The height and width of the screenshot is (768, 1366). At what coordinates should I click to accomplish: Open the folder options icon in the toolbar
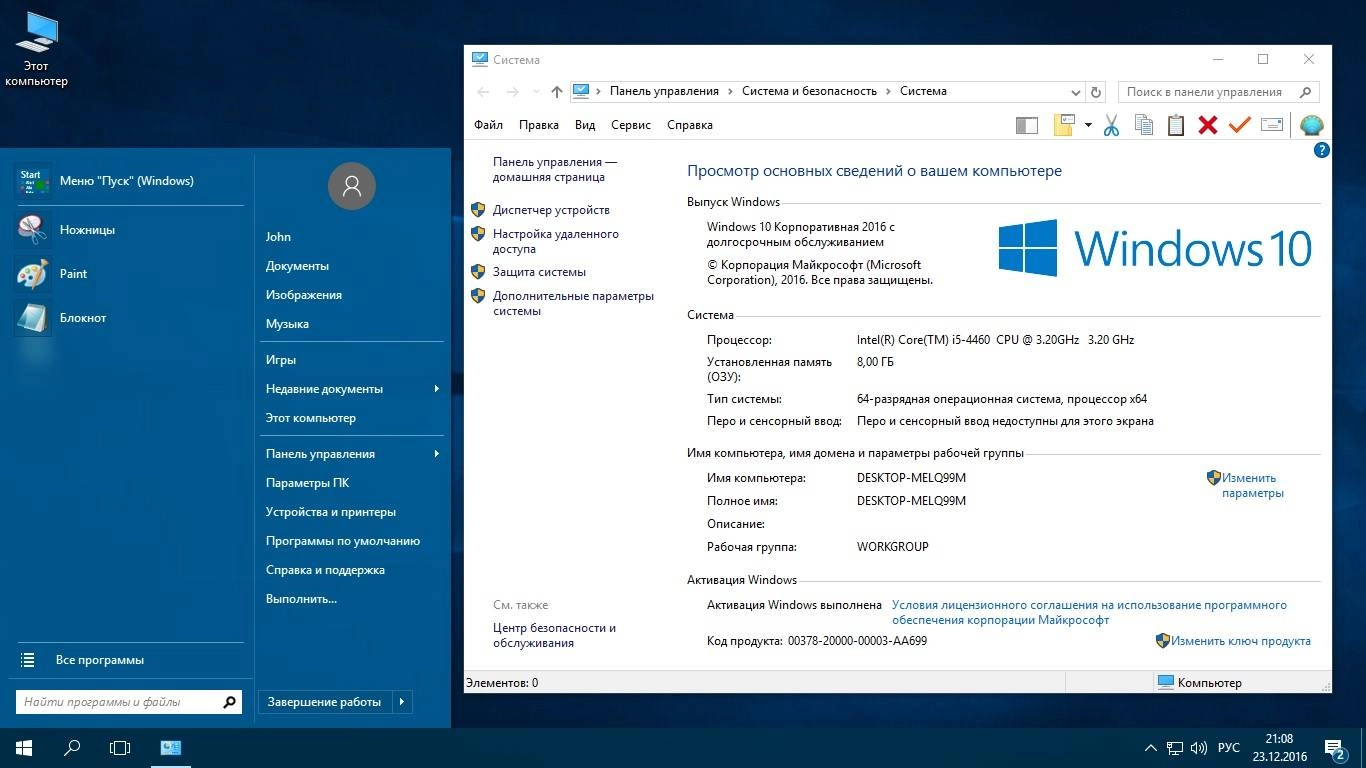[x=1064, y=125]
